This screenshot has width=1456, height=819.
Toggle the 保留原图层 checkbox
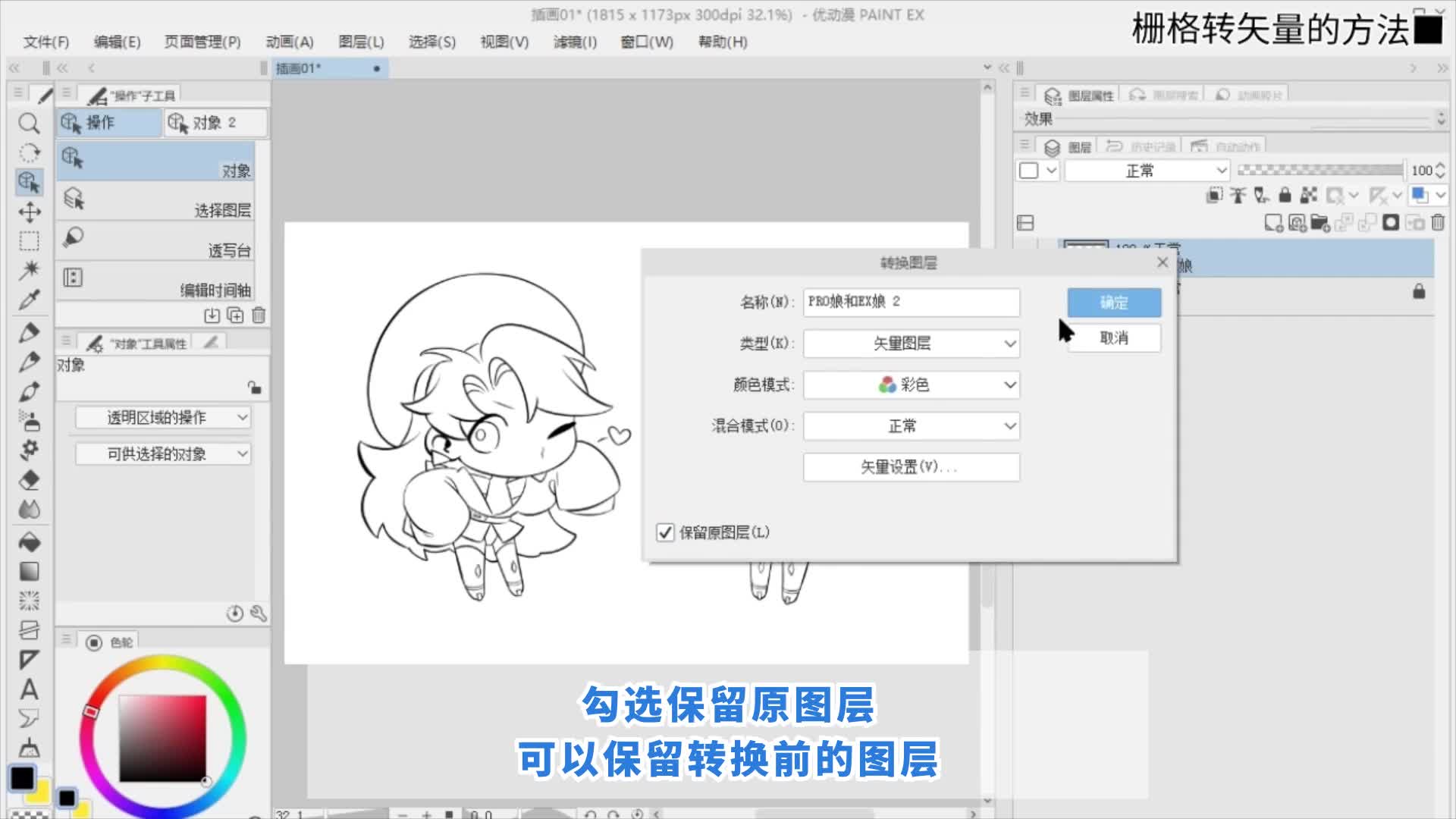pyautogui.click(x=665, y=532)
